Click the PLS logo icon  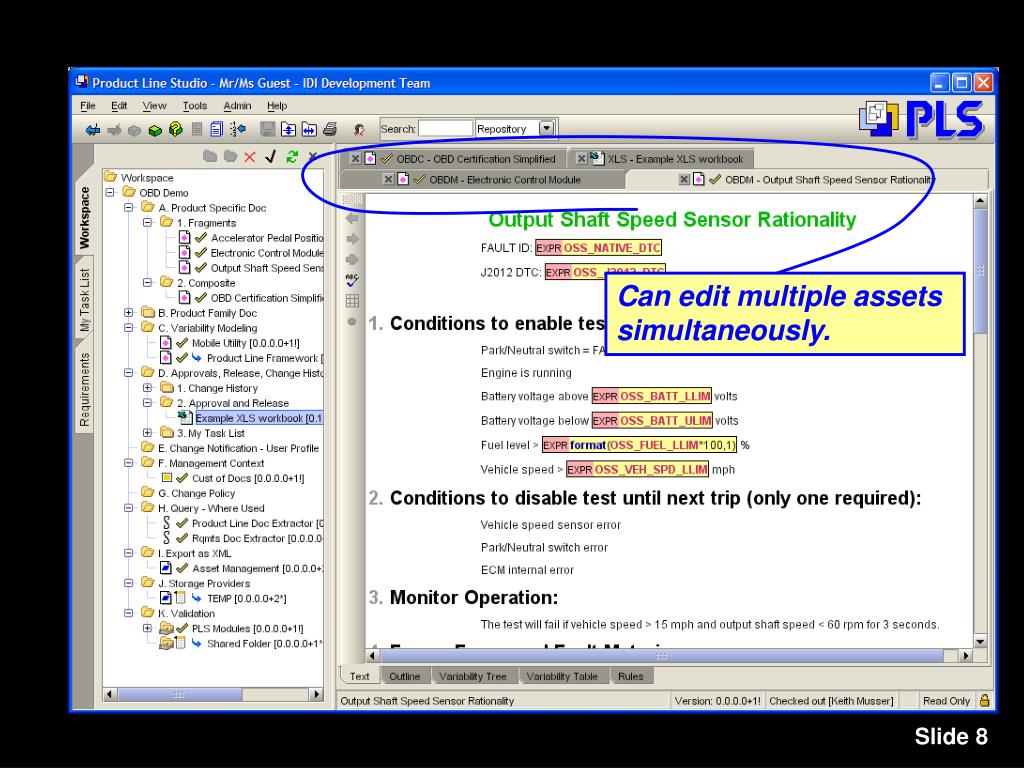(x=923, y=120)
